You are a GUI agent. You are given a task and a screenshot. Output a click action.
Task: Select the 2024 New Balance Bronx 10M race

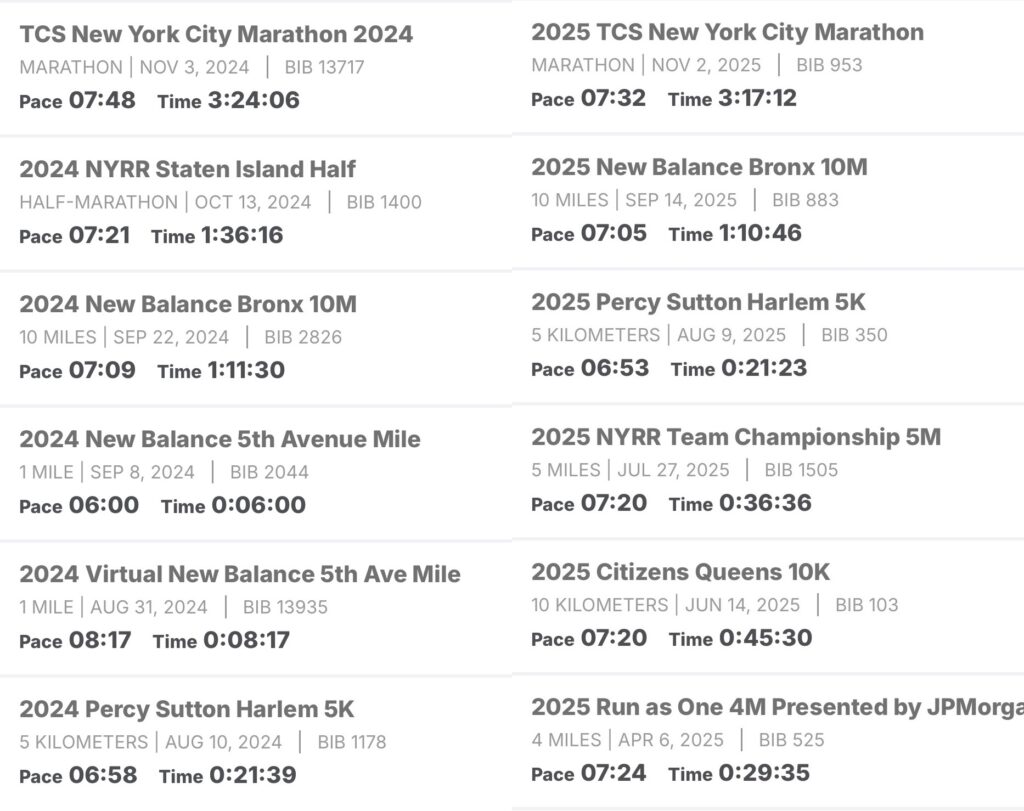[x=188, y=304]
